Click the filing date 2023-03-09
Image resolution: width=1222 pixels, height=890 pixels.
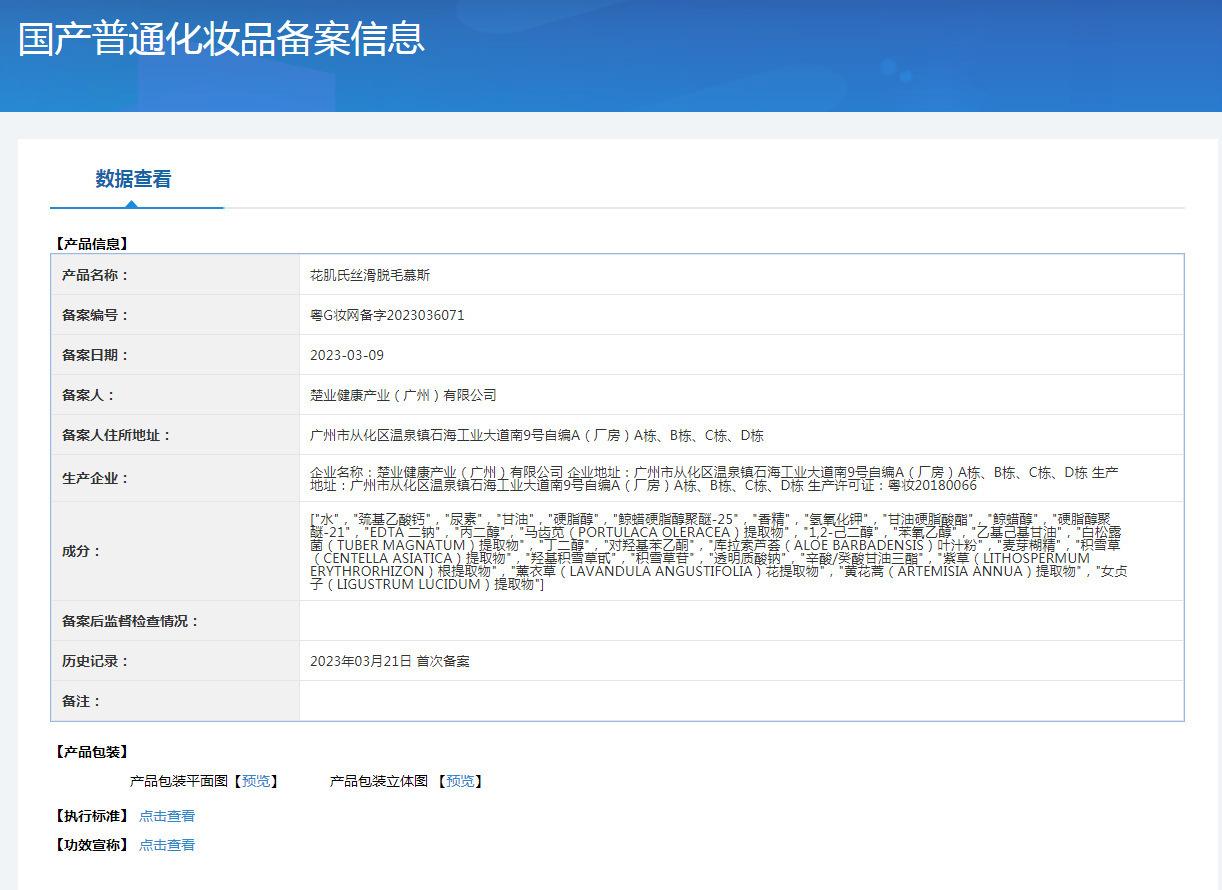coord(347,355)
